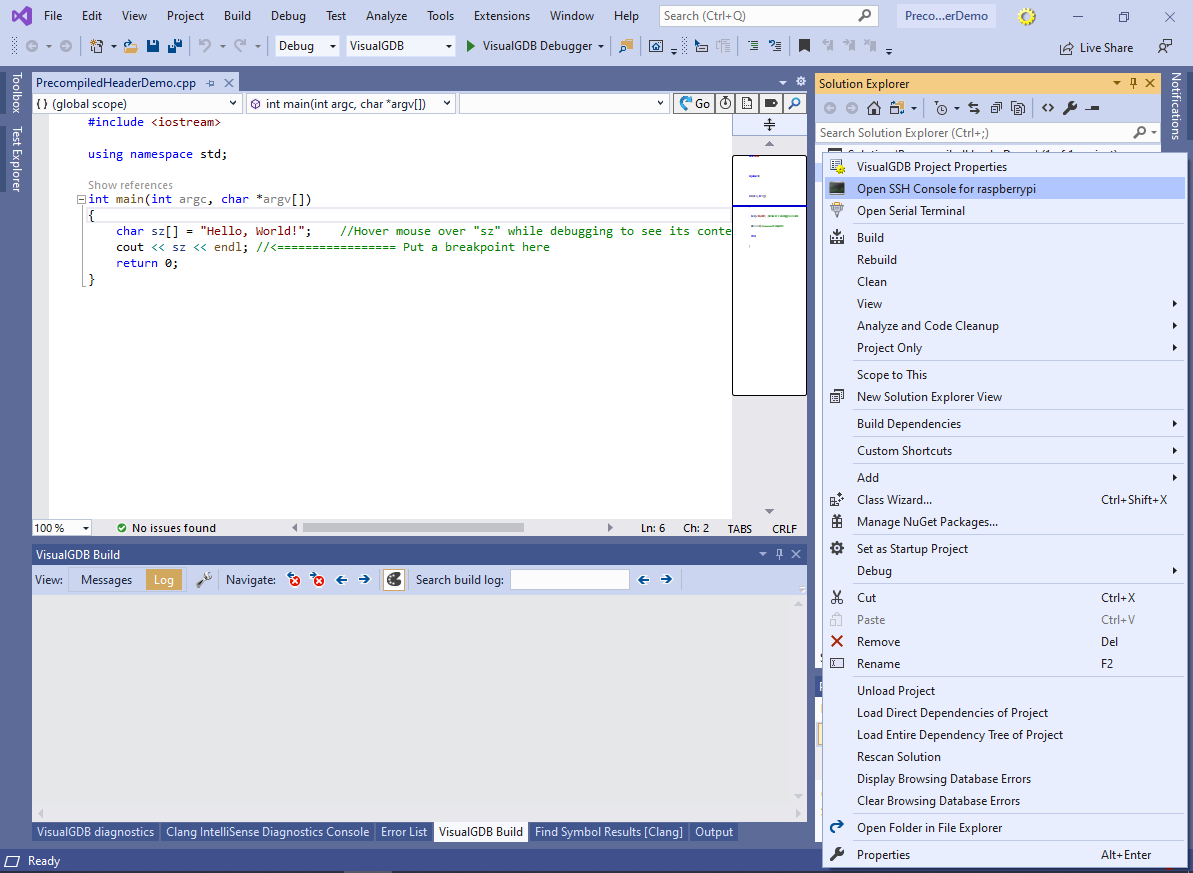Switch the build view to Messages
The height and width of the screenshot is (873, 1193).
[107, 580]
